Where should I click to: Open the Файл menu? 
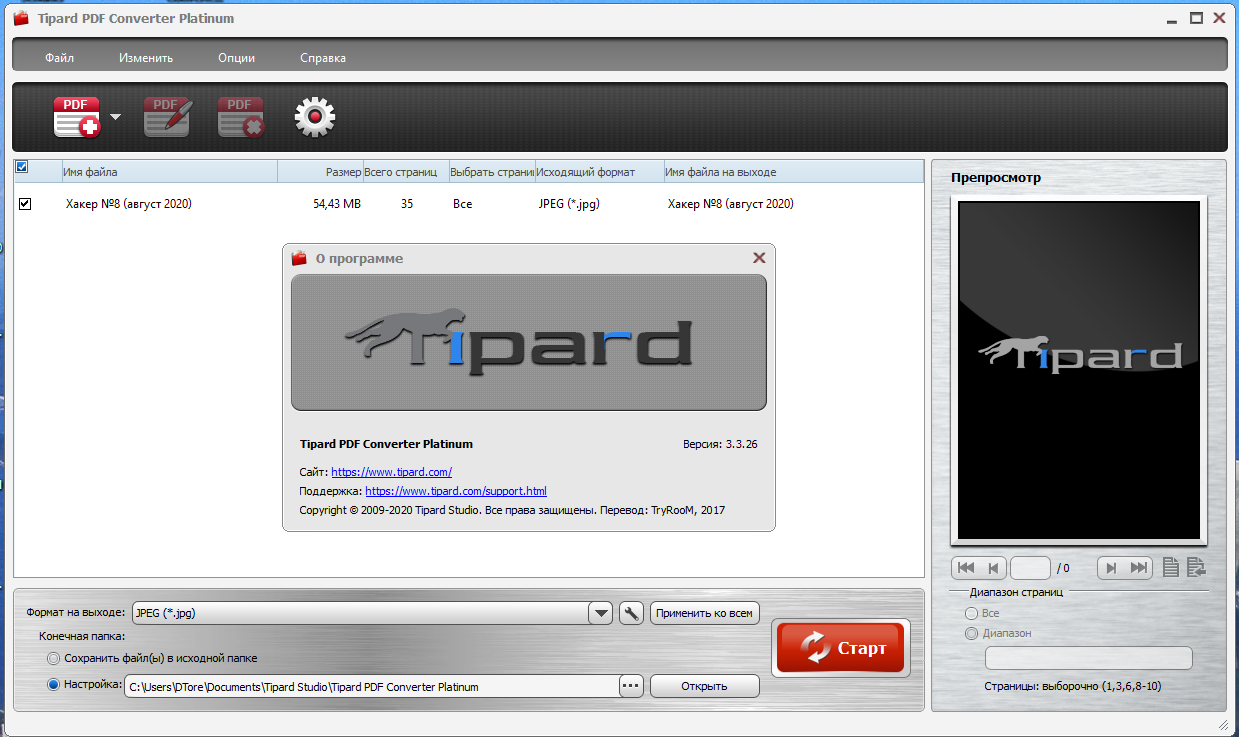[x=59, y=58]
